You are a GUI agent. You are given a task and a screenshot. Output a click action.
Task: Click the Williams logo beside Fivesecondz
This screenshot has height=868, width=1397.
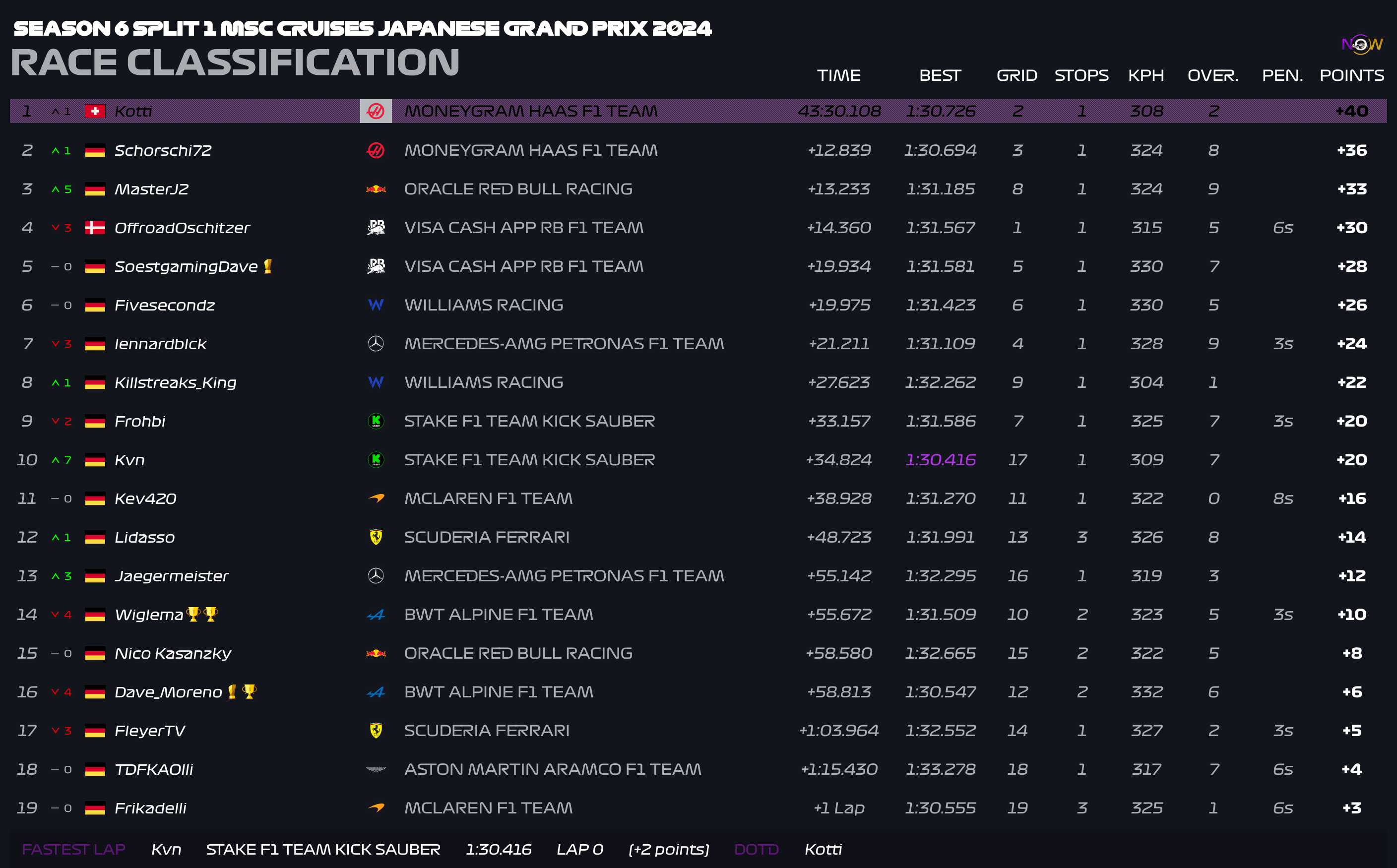click(x=376, y=305)
